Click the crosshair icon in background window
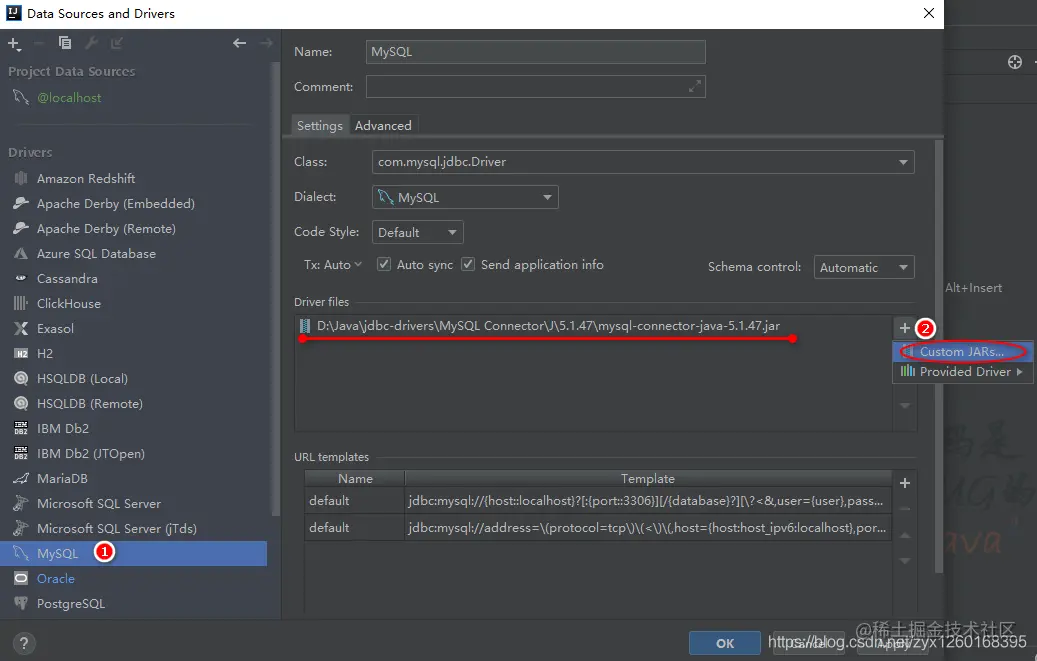This screenshot has height=661, width=1037. (1015, 62)
